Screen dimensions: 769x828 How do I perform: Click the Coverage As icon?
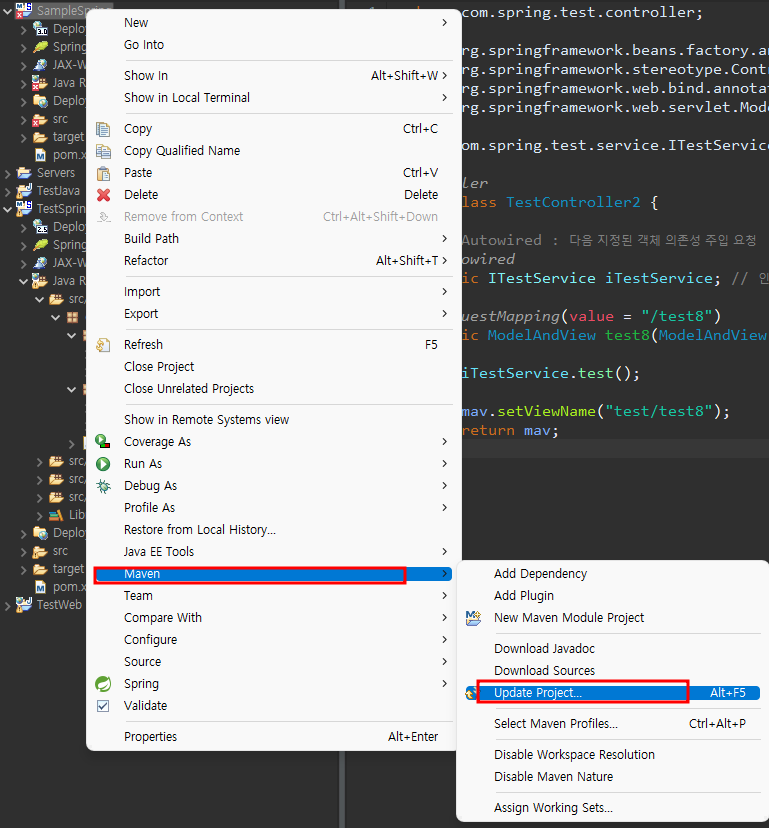(x=103, y=441)
